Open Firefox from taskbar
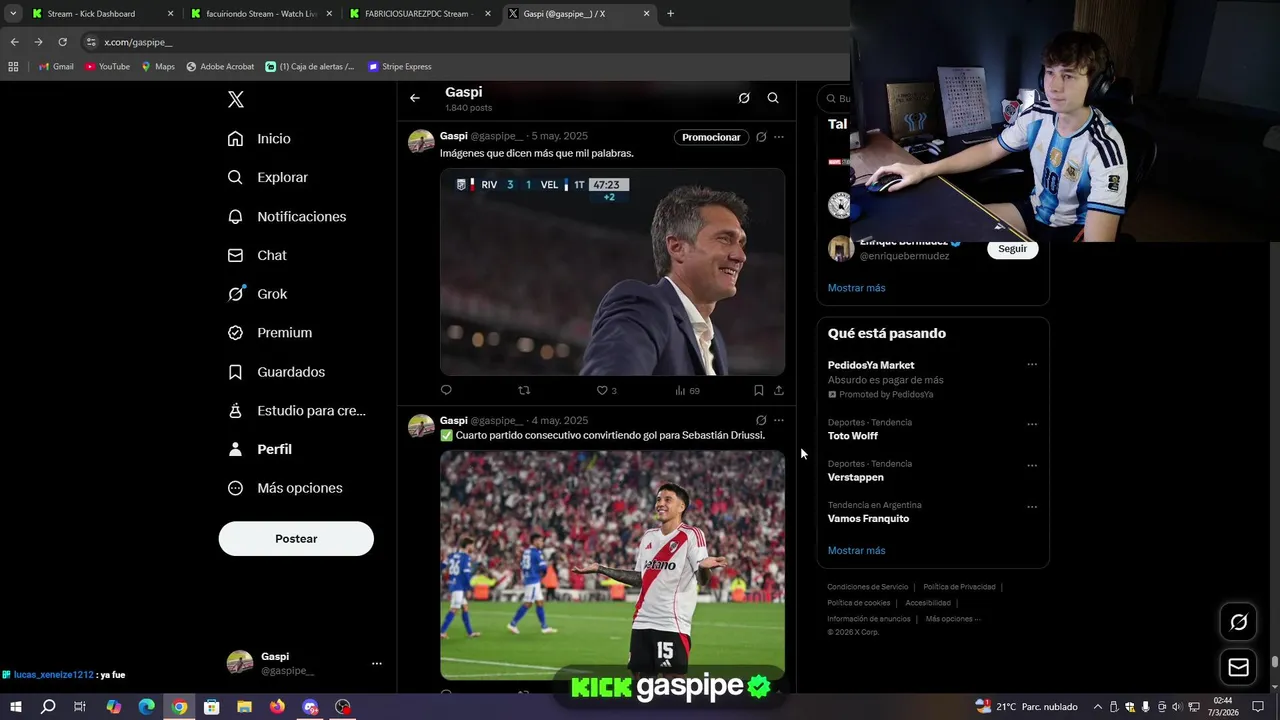Screen dimensions: 1280x720 click(277, 707)
